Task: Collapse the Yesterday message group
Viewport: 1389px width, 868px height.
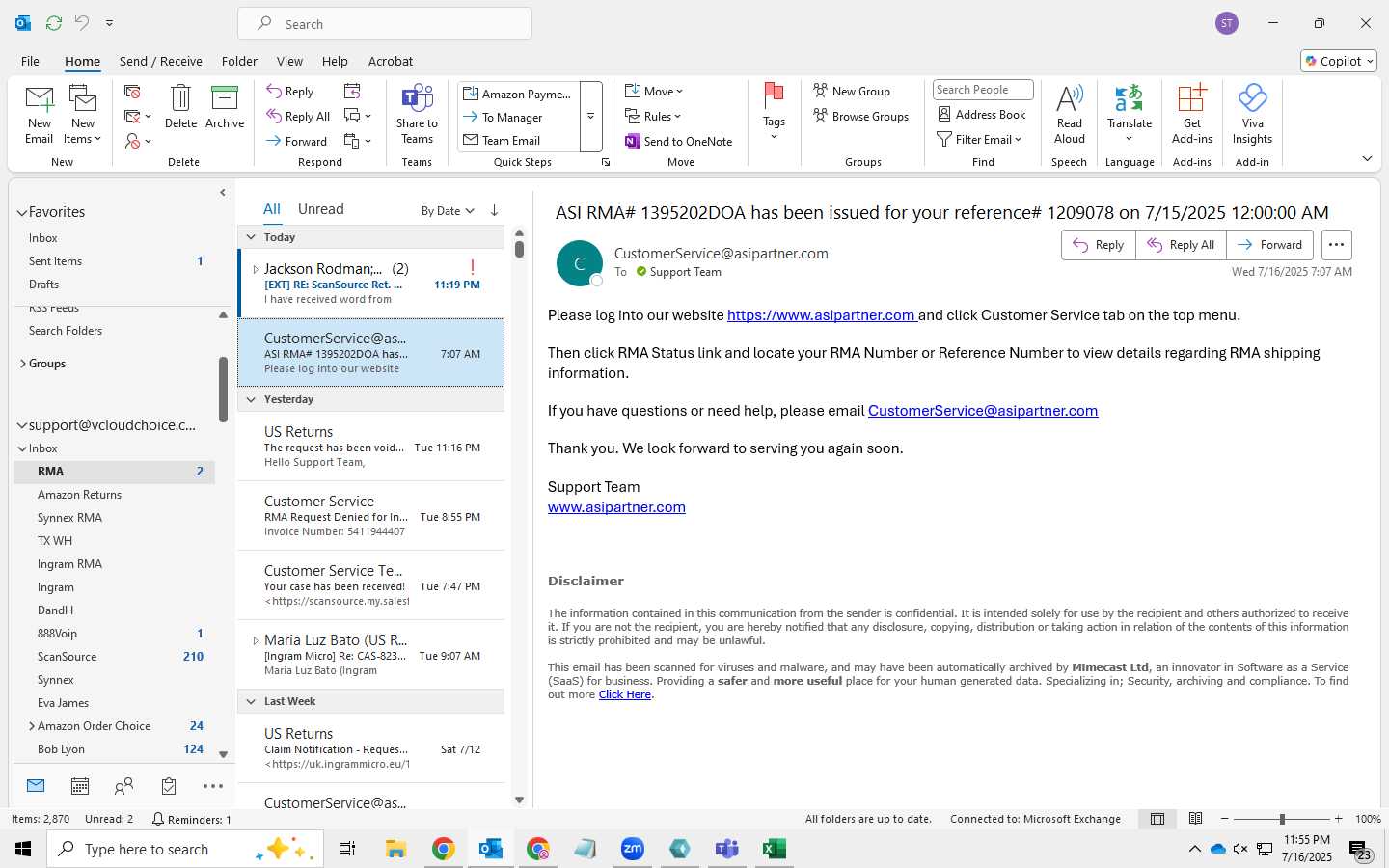Action: click(x=251, y=399)
